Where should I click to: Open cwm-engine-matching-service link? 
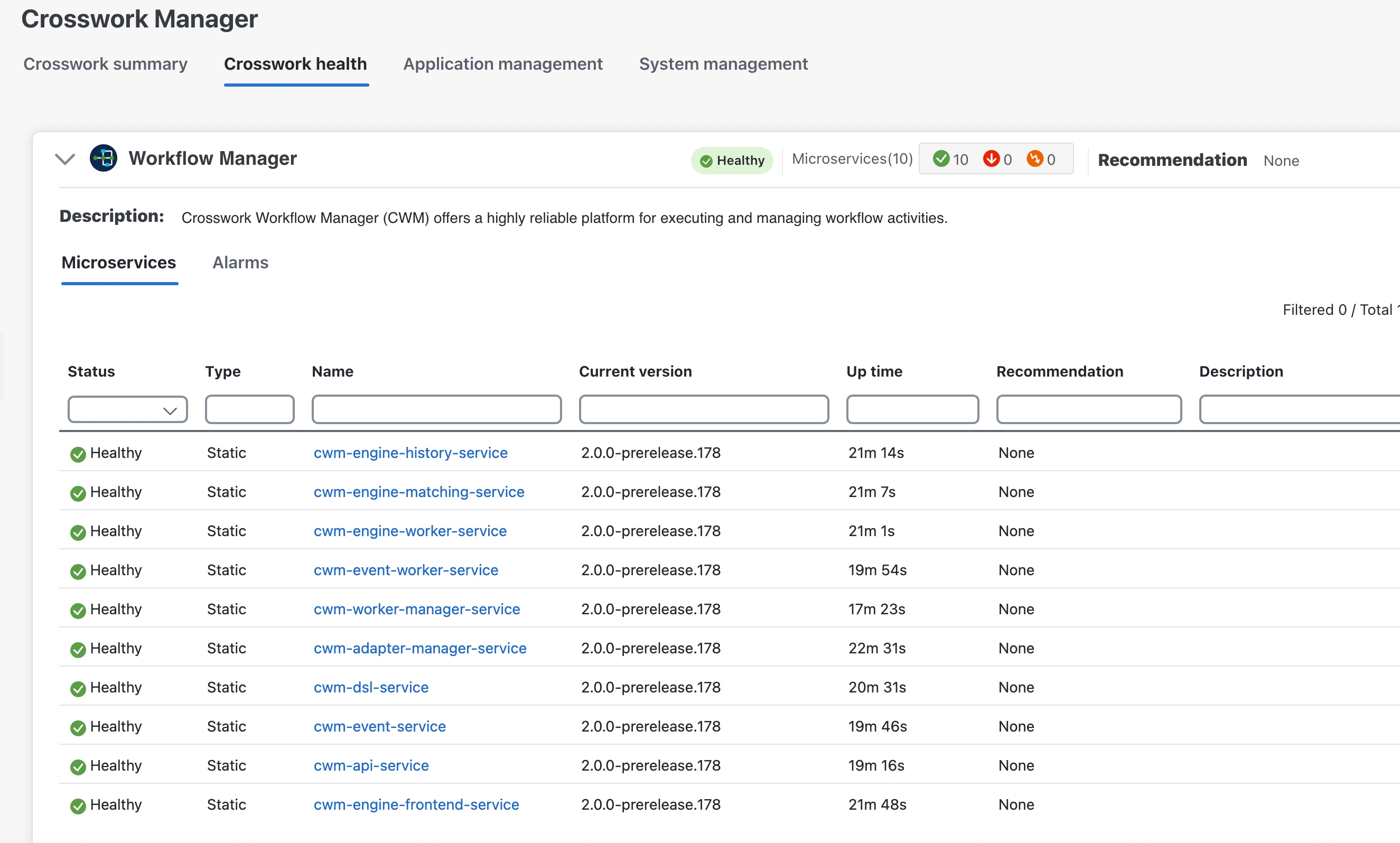419,492
